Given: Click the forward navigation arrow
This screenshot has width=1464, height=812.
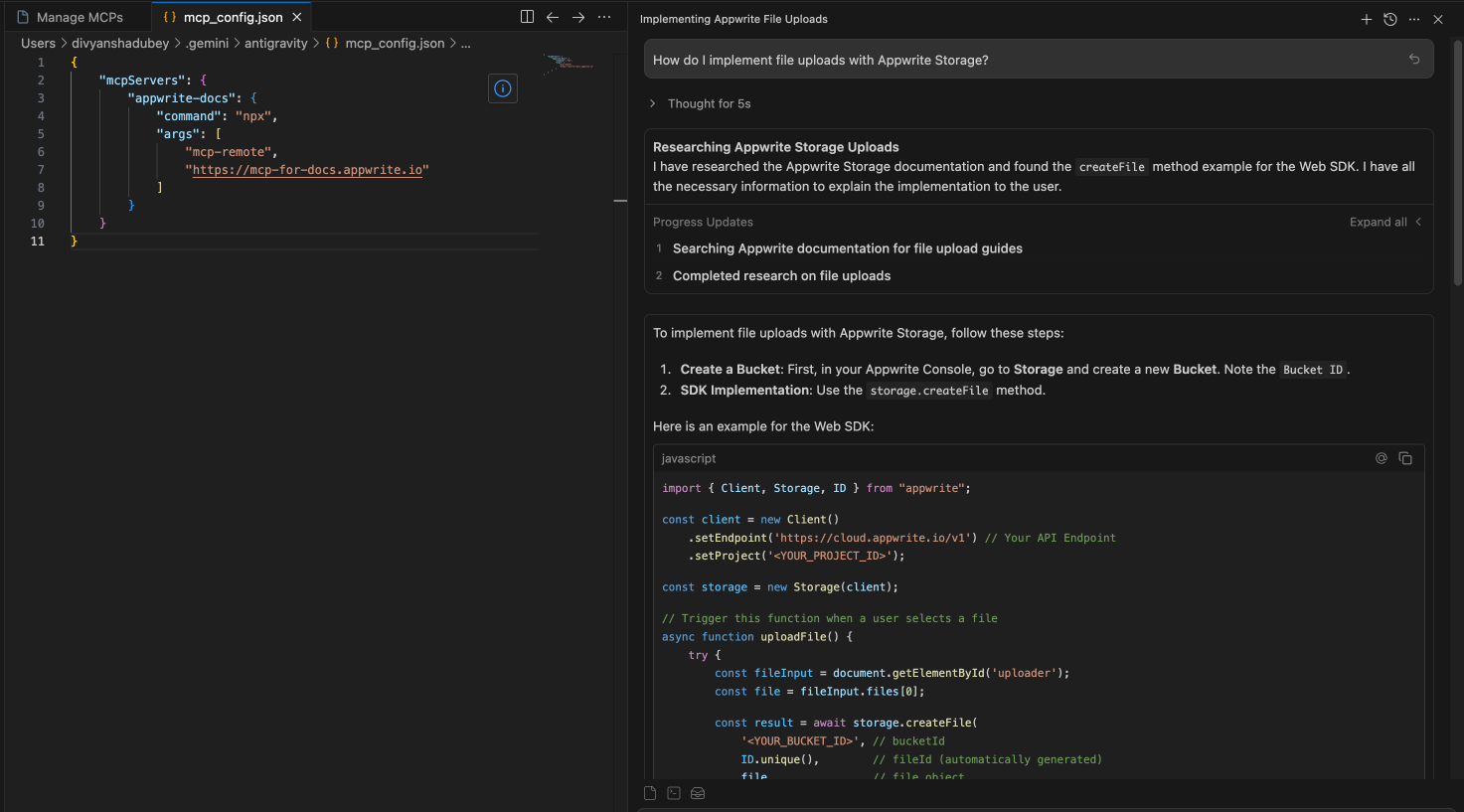Looking at the screenshot, I should (x=578, y=16).
